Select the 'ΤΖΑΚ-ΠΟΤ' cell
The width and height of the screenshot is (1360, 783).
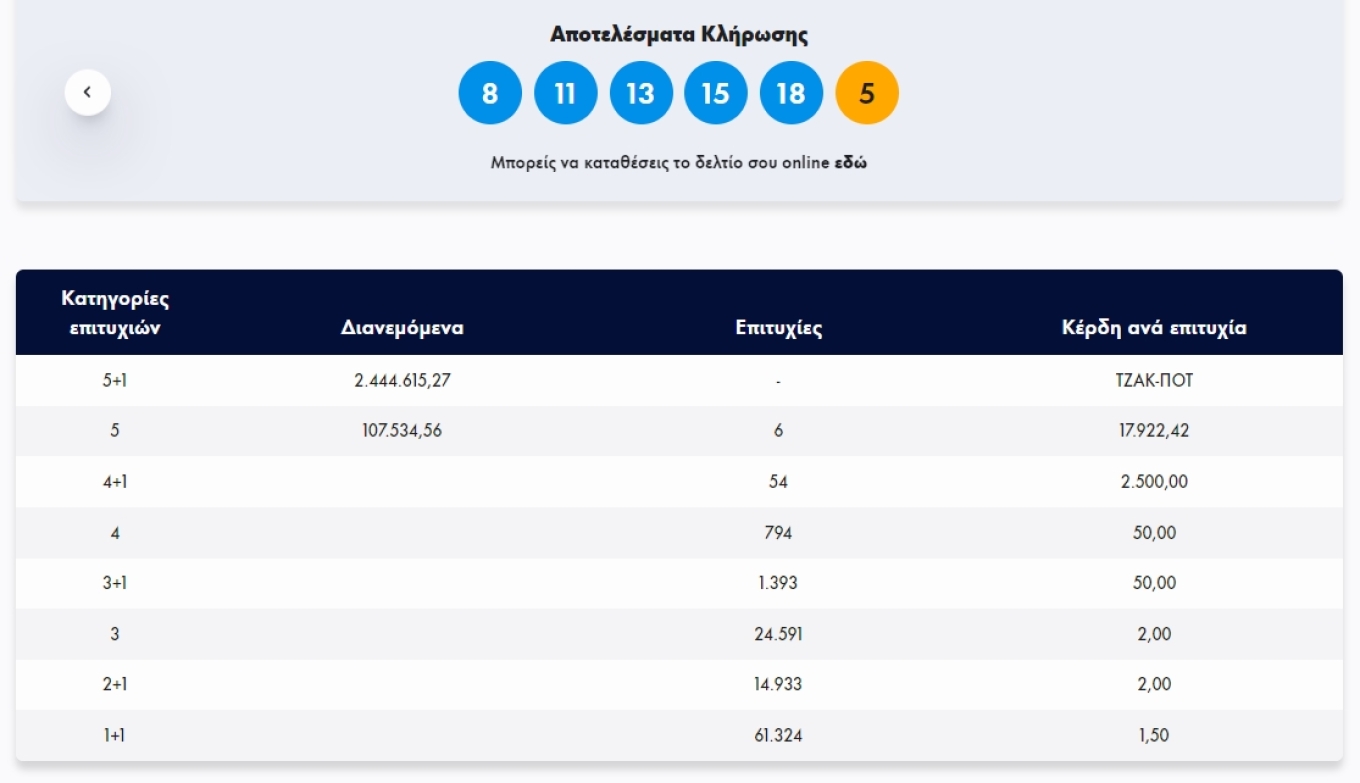coord(1154,381)
